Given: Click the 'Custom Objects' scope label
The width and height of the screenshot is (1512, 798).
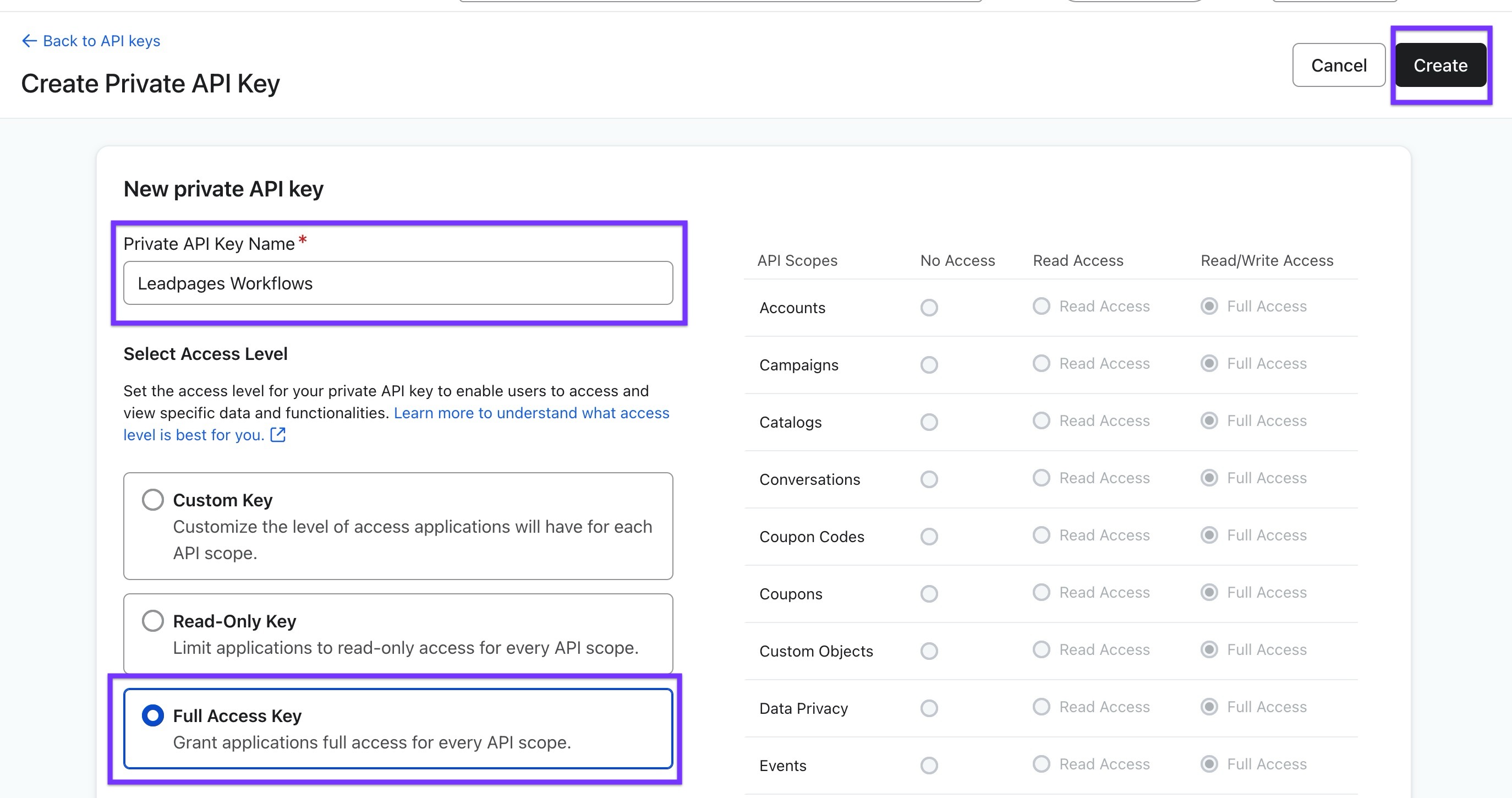Looking at the screenshot, I should (x=816, y=651).
